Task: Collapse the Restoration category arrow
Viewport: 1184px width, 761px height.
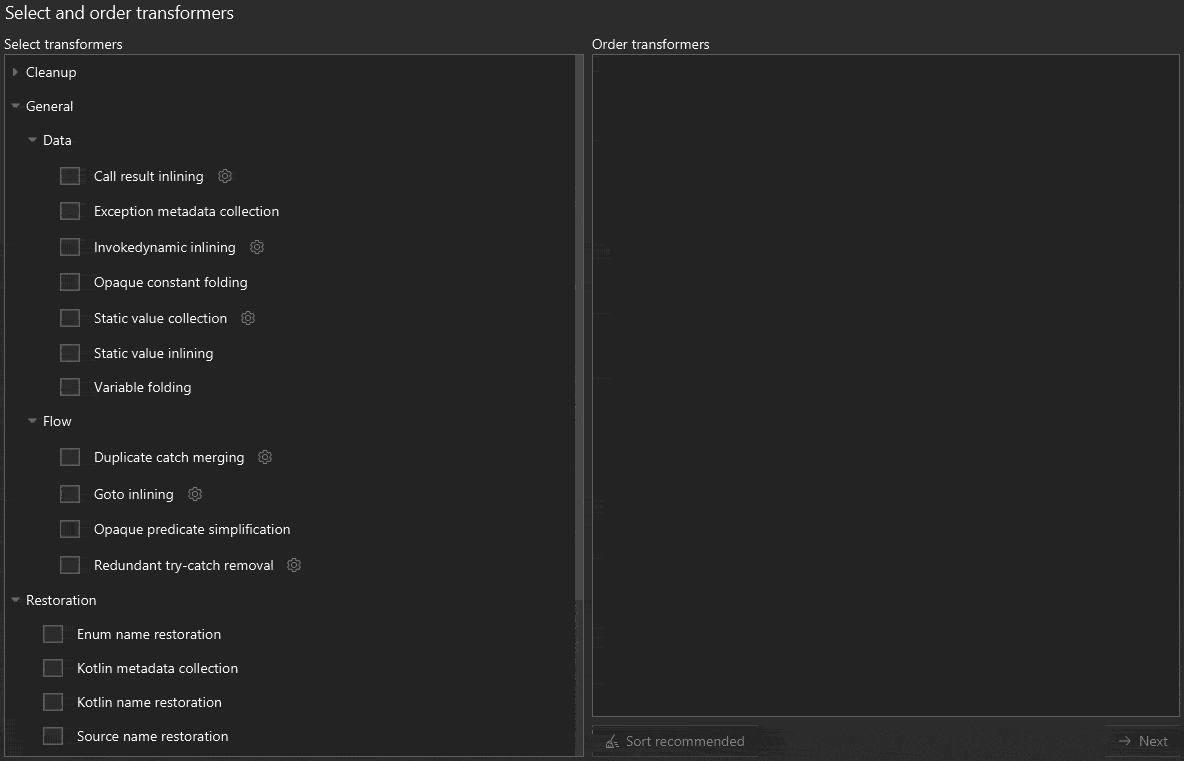Action: point(15,599)
